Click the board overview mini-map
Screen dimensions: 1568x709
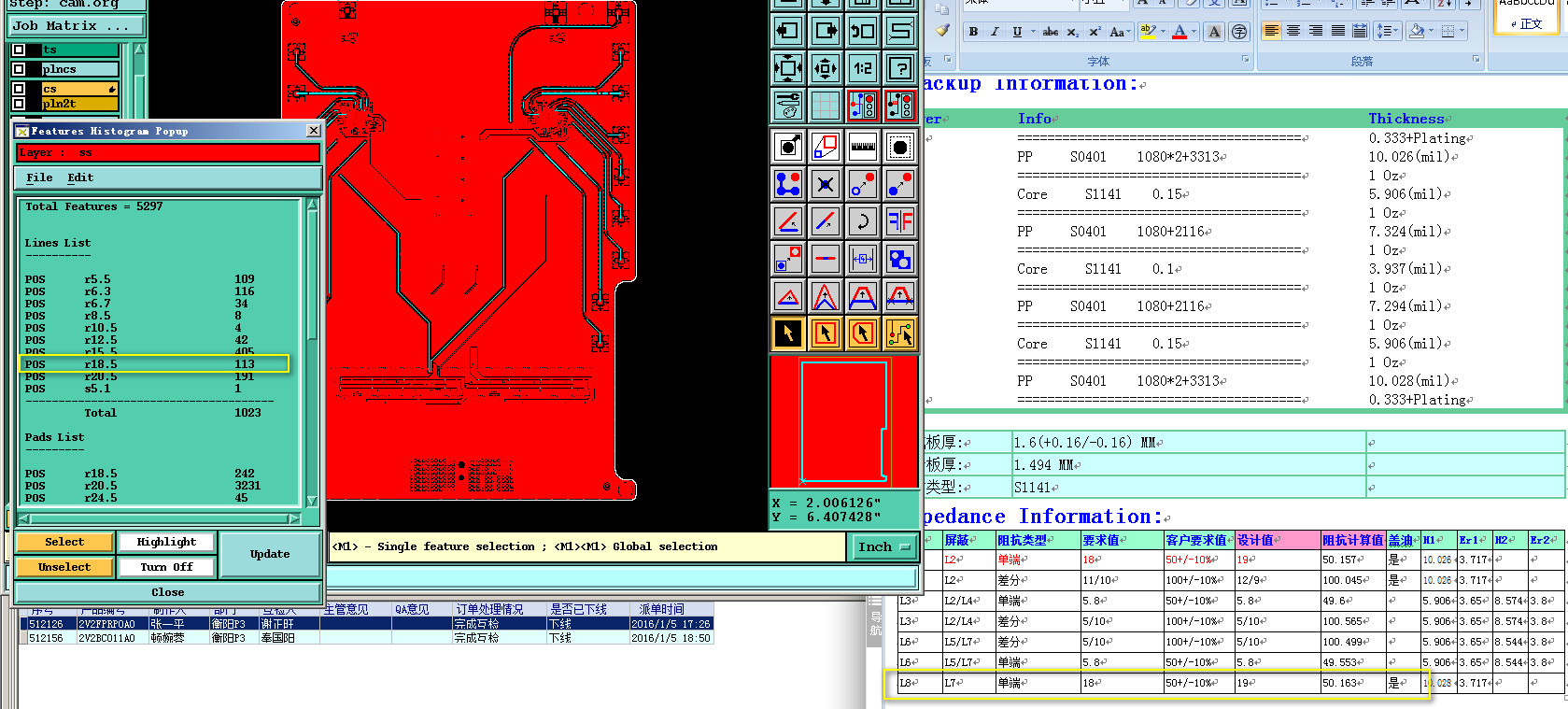843,422
